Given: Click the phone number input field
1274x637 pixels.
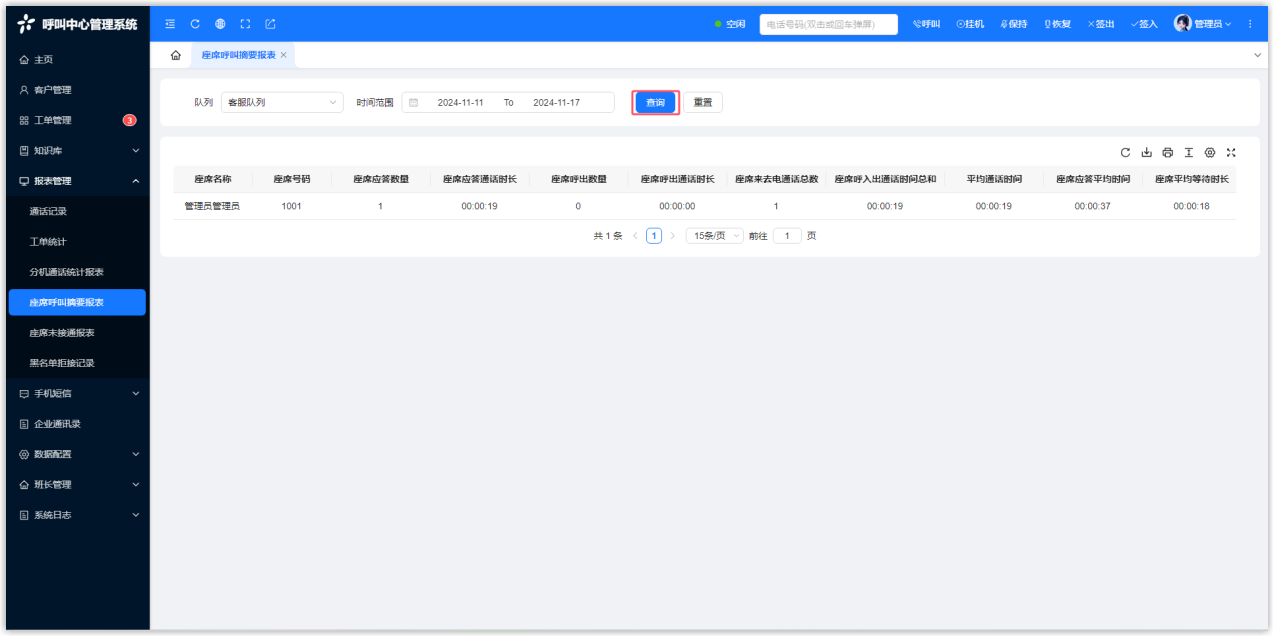Looking at the screenshot, I should (x=828, y=24).
